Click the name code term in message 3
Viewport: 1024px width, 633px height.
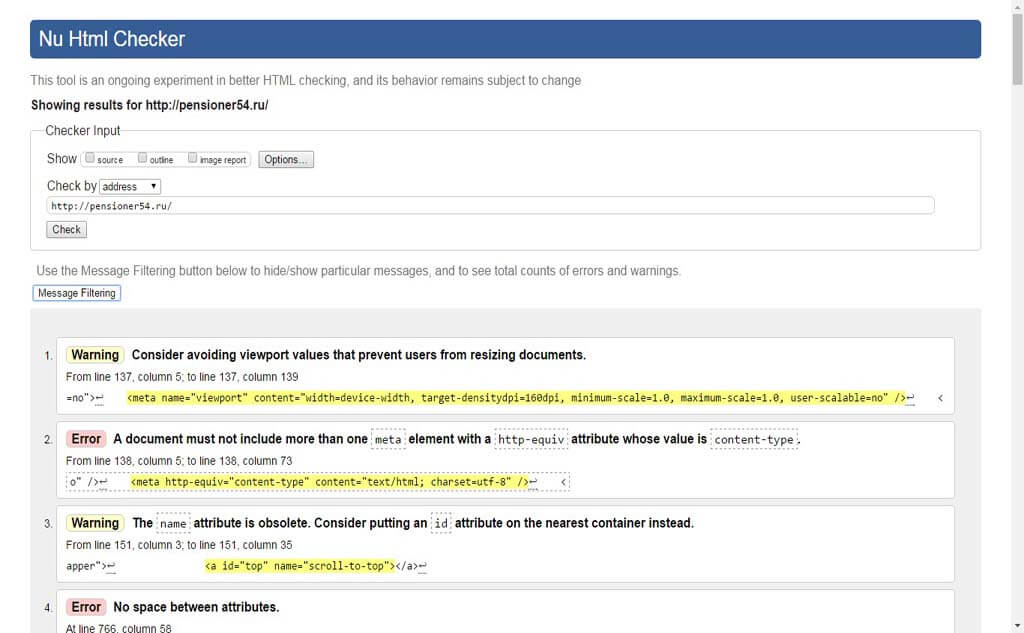(x=173, y=523)
